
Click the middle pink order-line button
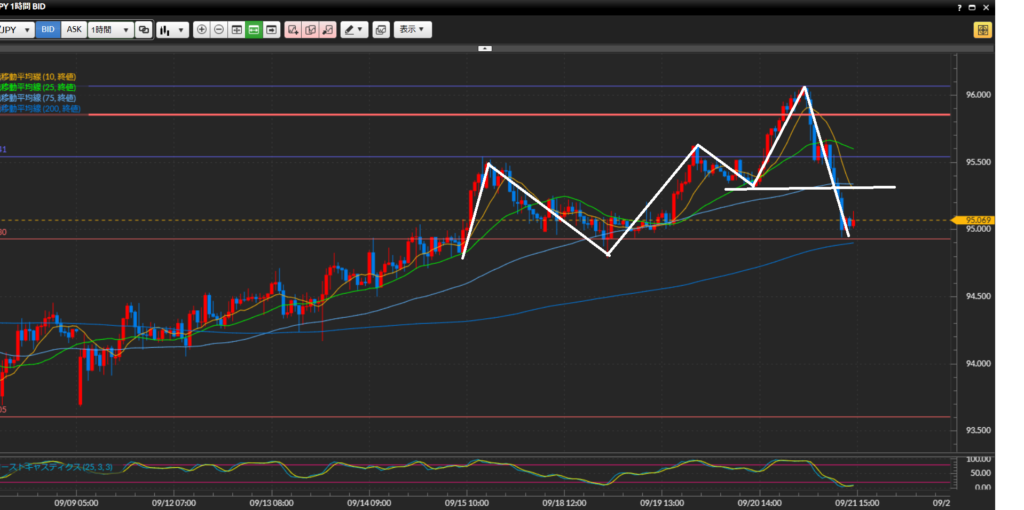tap(310, 30)
